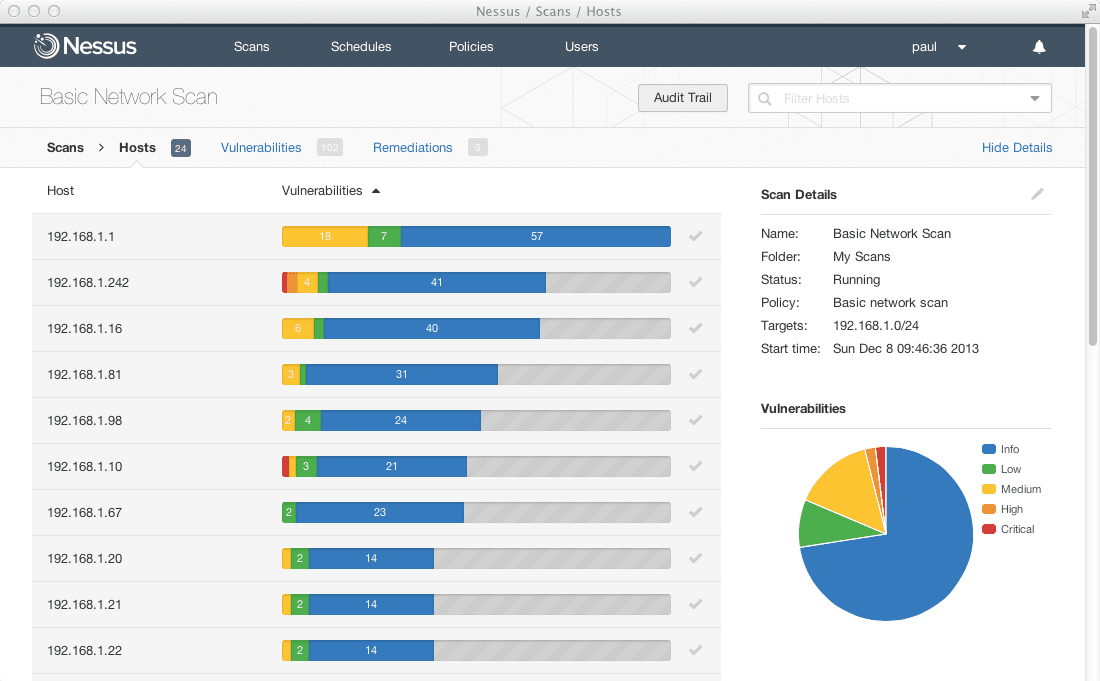Click the edit pencil beside Scan Details
This screenshot has height=681, width=1100.
(x=1037, y=194)
